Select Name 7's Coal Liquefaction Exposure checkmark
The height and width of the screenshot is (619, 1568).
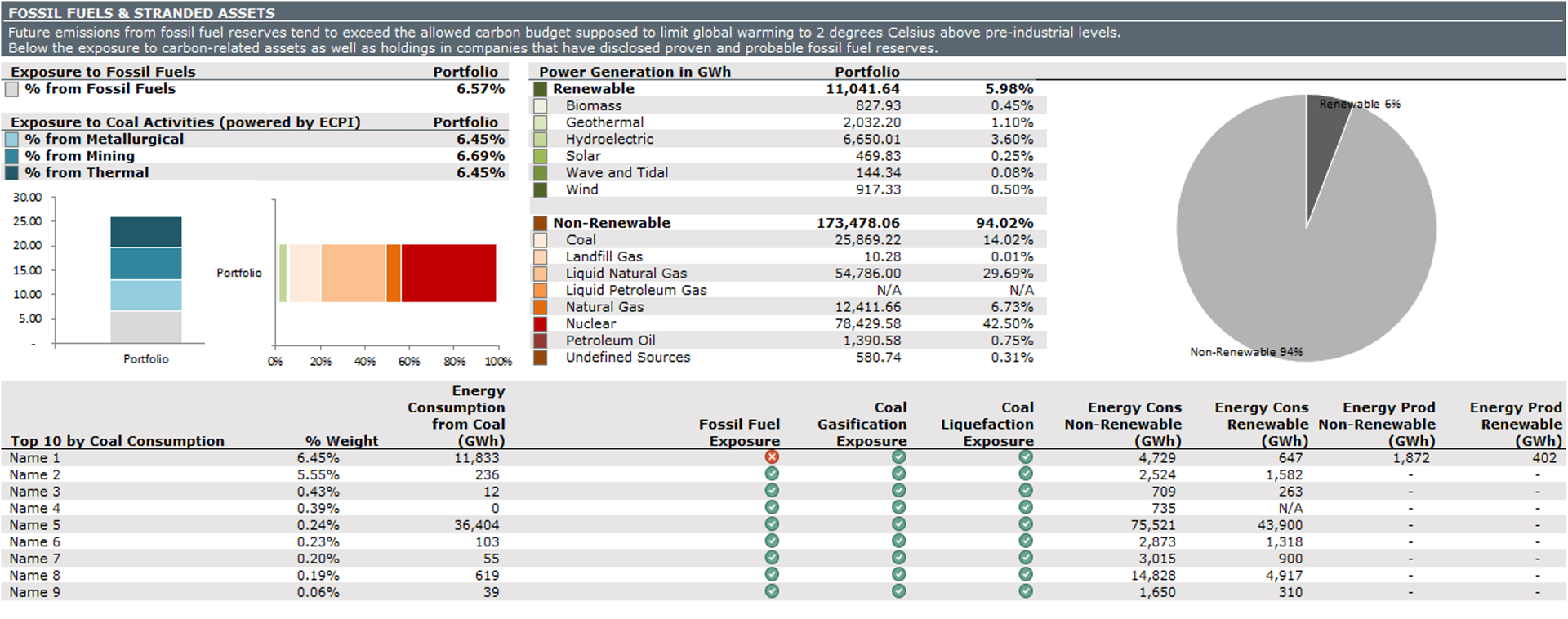tap(1026, 558)
